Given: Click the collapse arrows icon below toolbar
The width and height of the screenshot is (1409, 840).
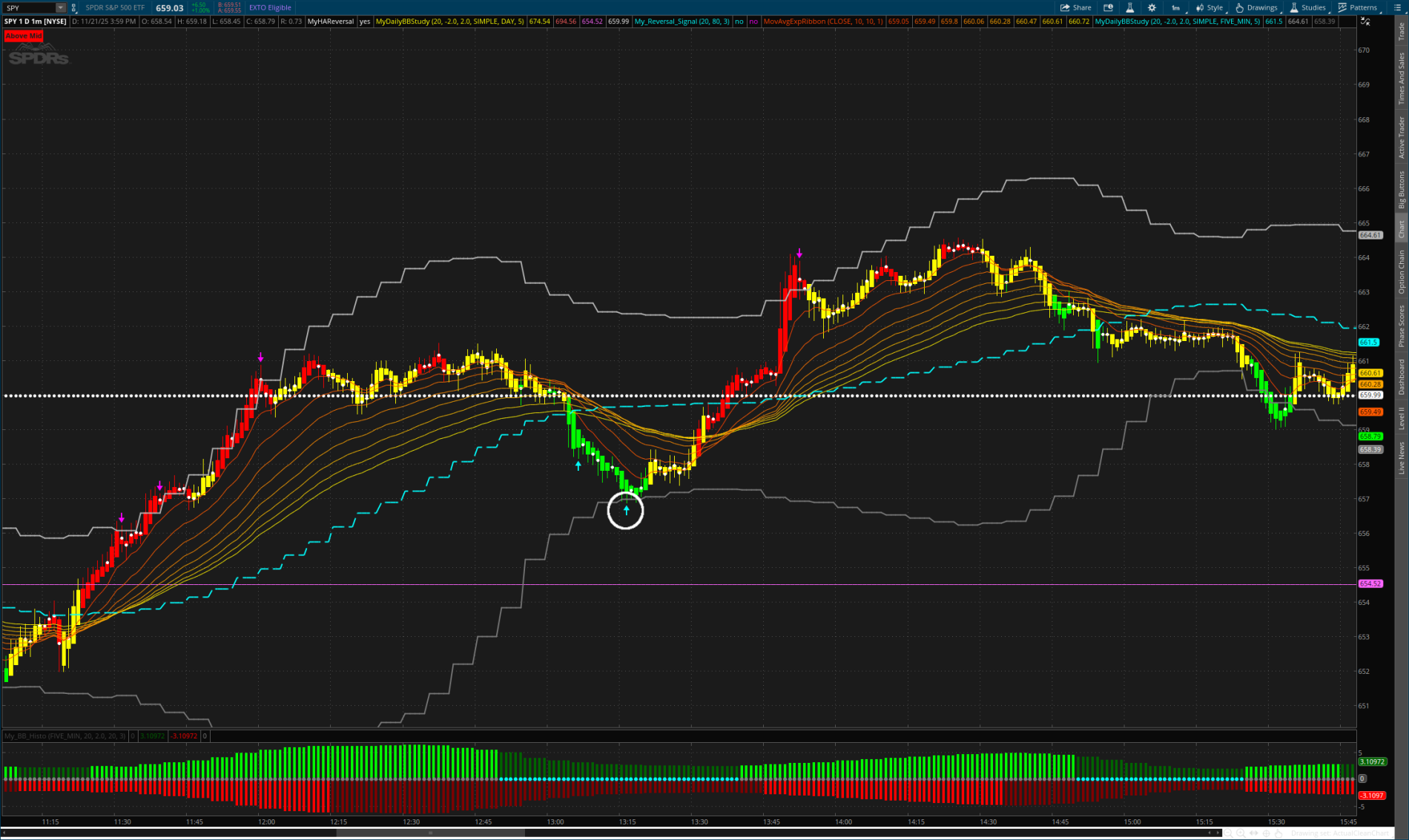Looking at the screenshot, I should (1366, 21).
